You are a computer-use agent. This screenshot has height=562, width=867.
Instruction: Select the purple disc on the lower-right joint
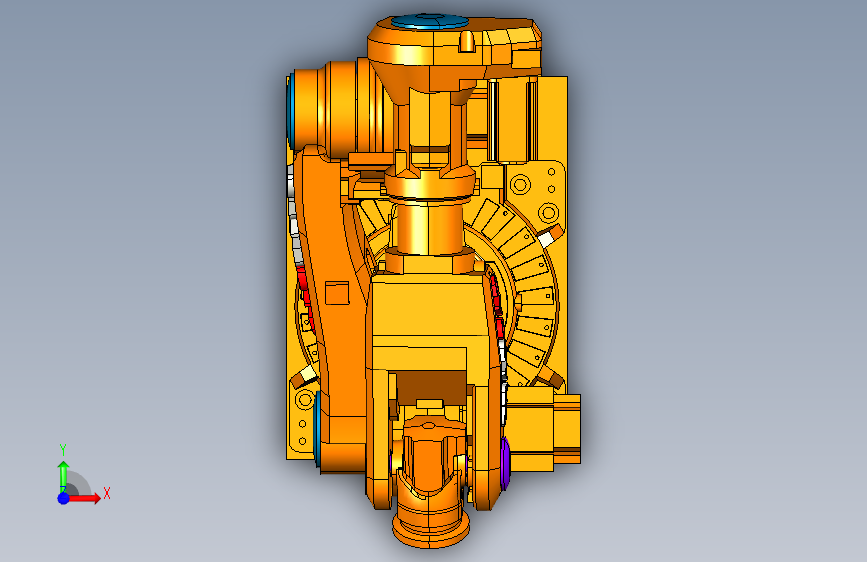point(505,463)
